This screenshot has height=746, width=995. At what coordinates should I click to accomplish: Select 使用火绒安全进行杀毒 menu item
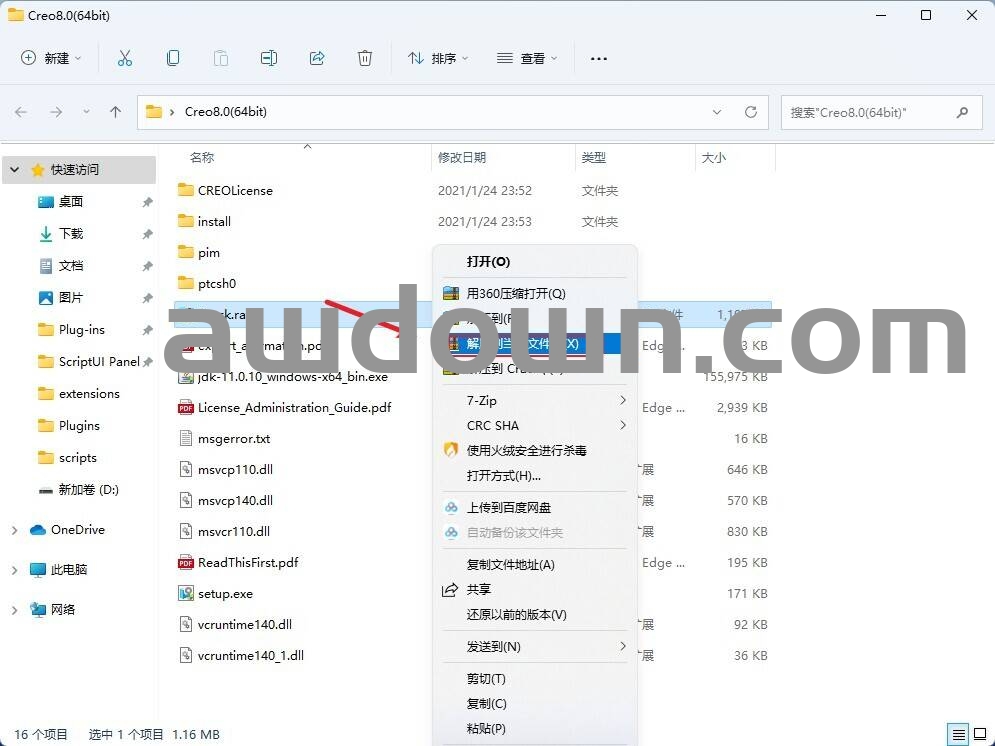[526, 451]
